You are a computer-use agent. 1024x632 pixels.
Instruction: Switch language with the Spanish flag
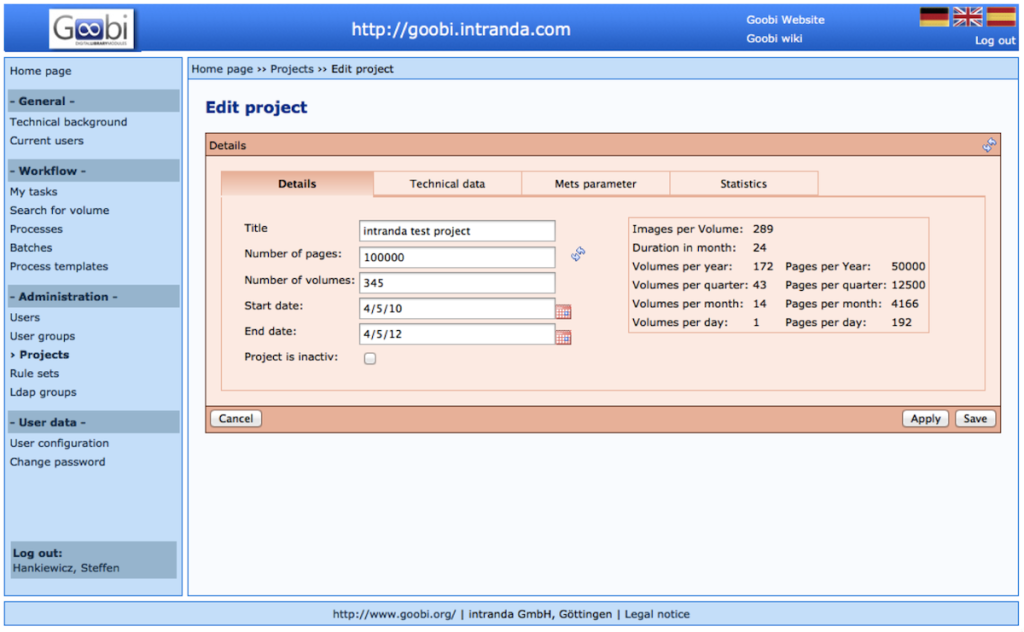pyautogui.click(x=1001, y=16)
